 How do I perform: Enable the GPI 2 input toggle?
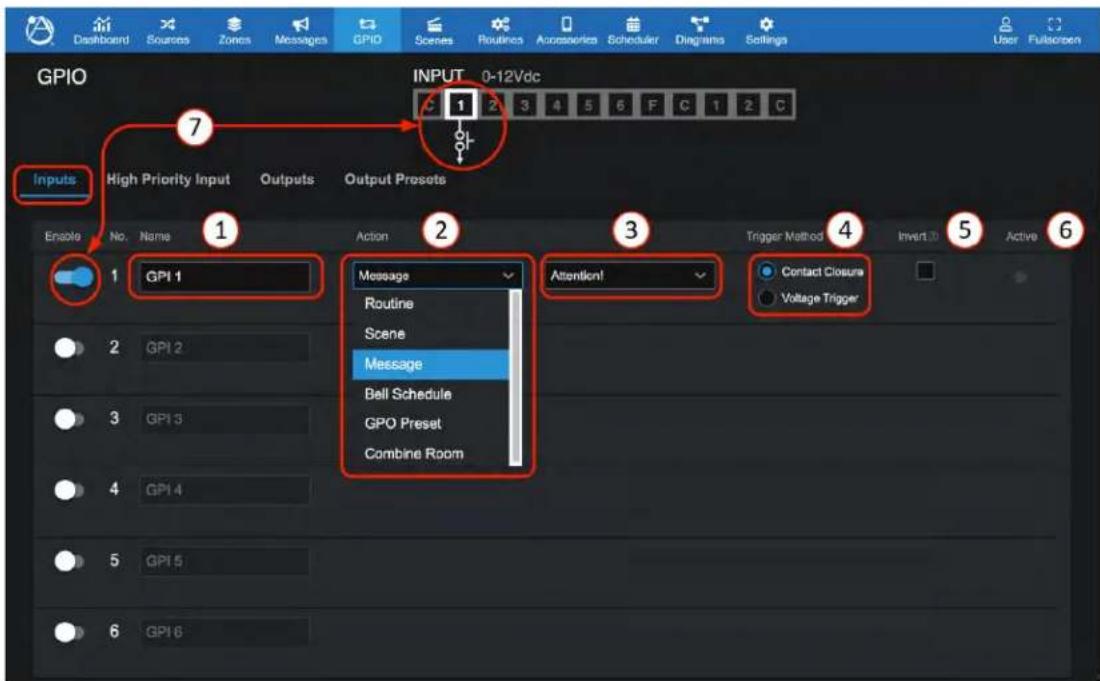69,348
